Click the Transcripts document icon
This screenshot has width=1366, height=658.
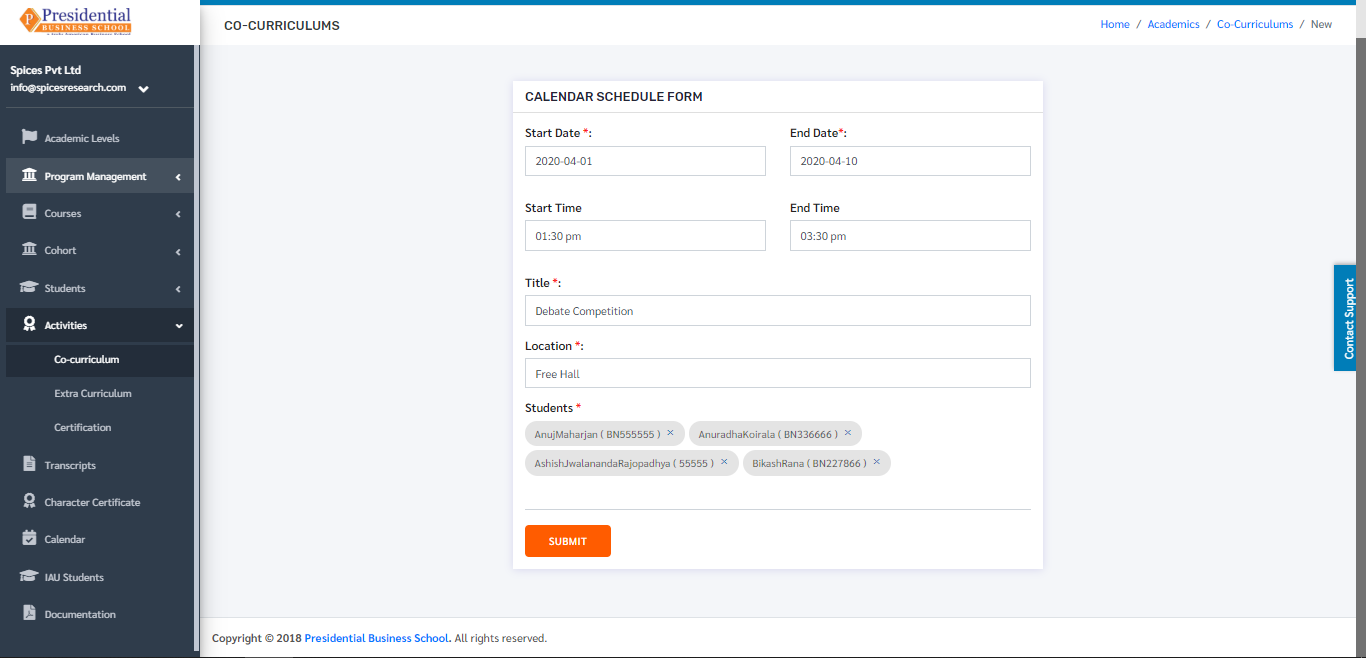coord(29,464)
